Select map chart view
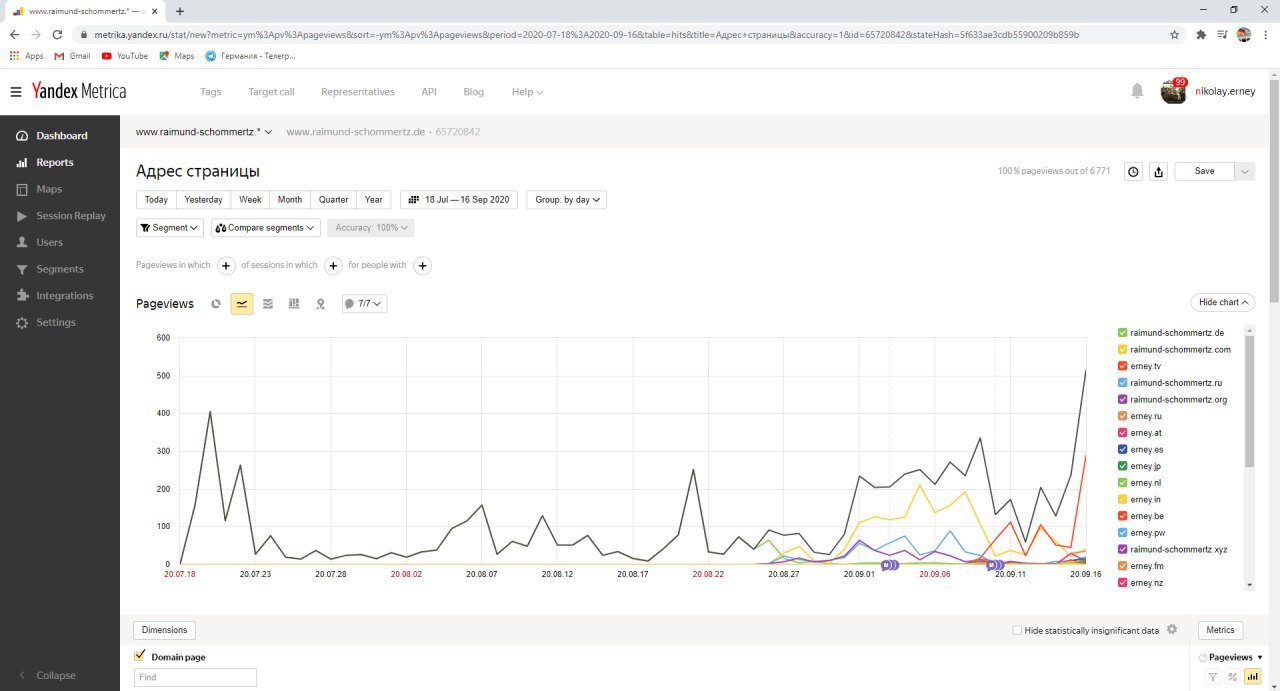This screenshot has height=691, width=1280. (320, 303)
